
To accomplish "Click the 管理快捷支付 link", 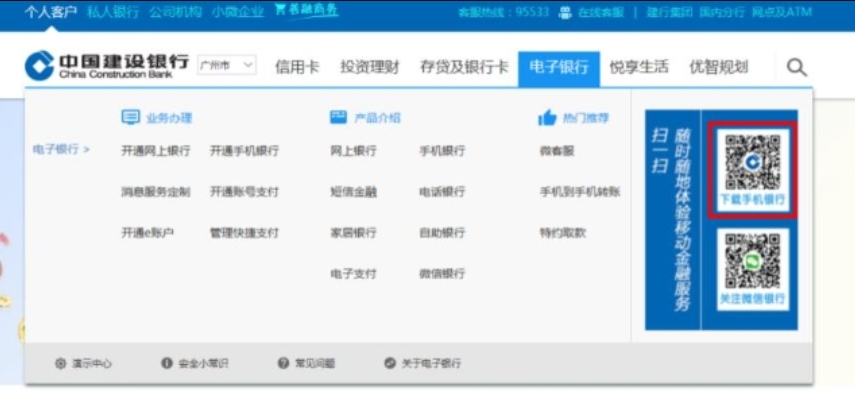I will coord(244,233).
